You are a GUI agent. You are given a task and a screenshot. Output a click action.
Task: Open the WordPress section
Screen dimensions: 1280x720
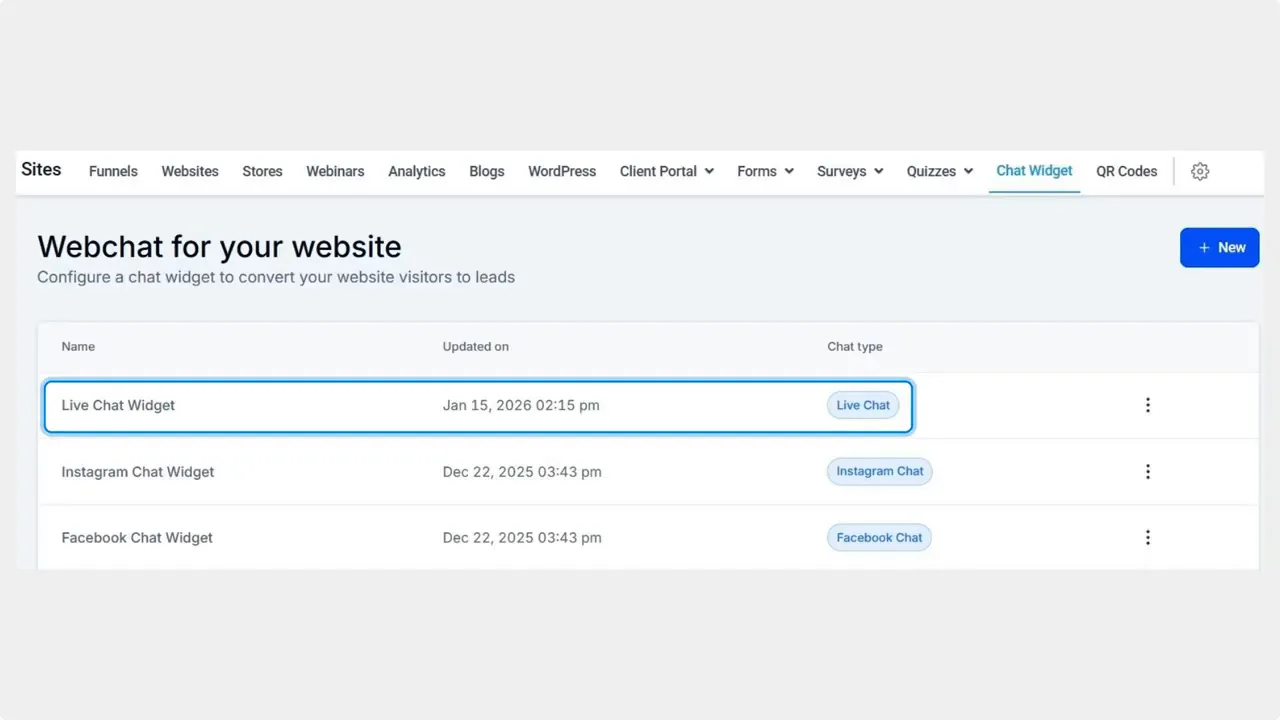[x=561, y=171]
